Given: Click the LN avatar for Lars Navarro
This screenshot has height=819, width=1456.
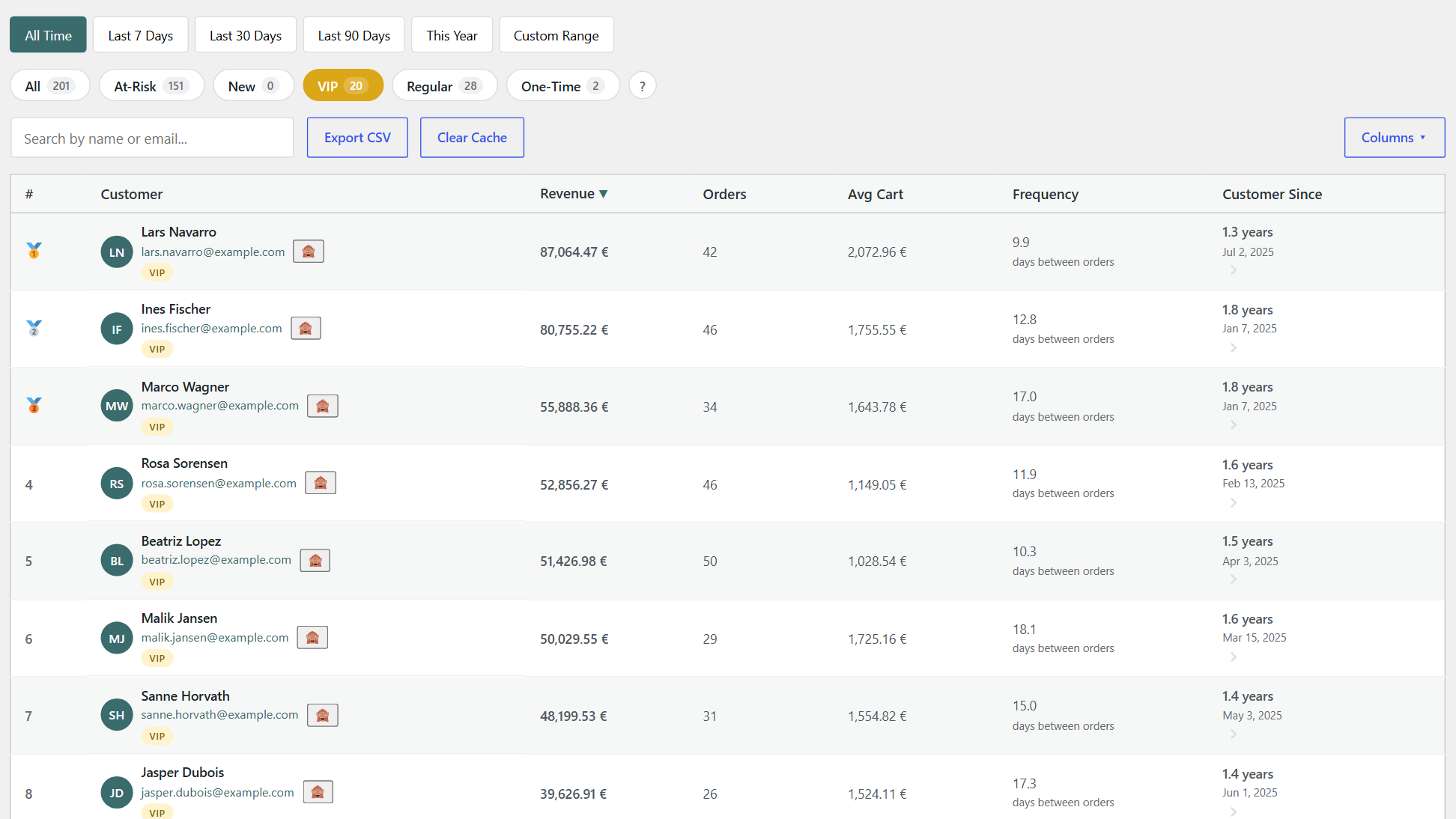Looking at the screenshot, I should [117, 252].
